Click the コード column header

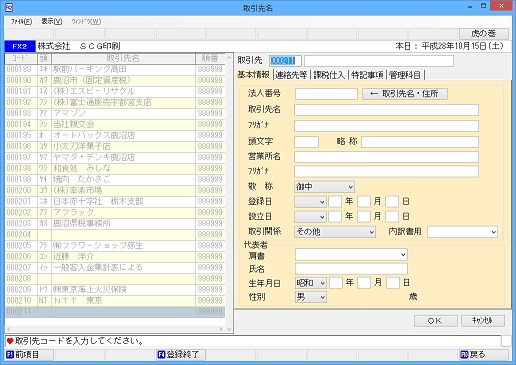coord(21,58)
